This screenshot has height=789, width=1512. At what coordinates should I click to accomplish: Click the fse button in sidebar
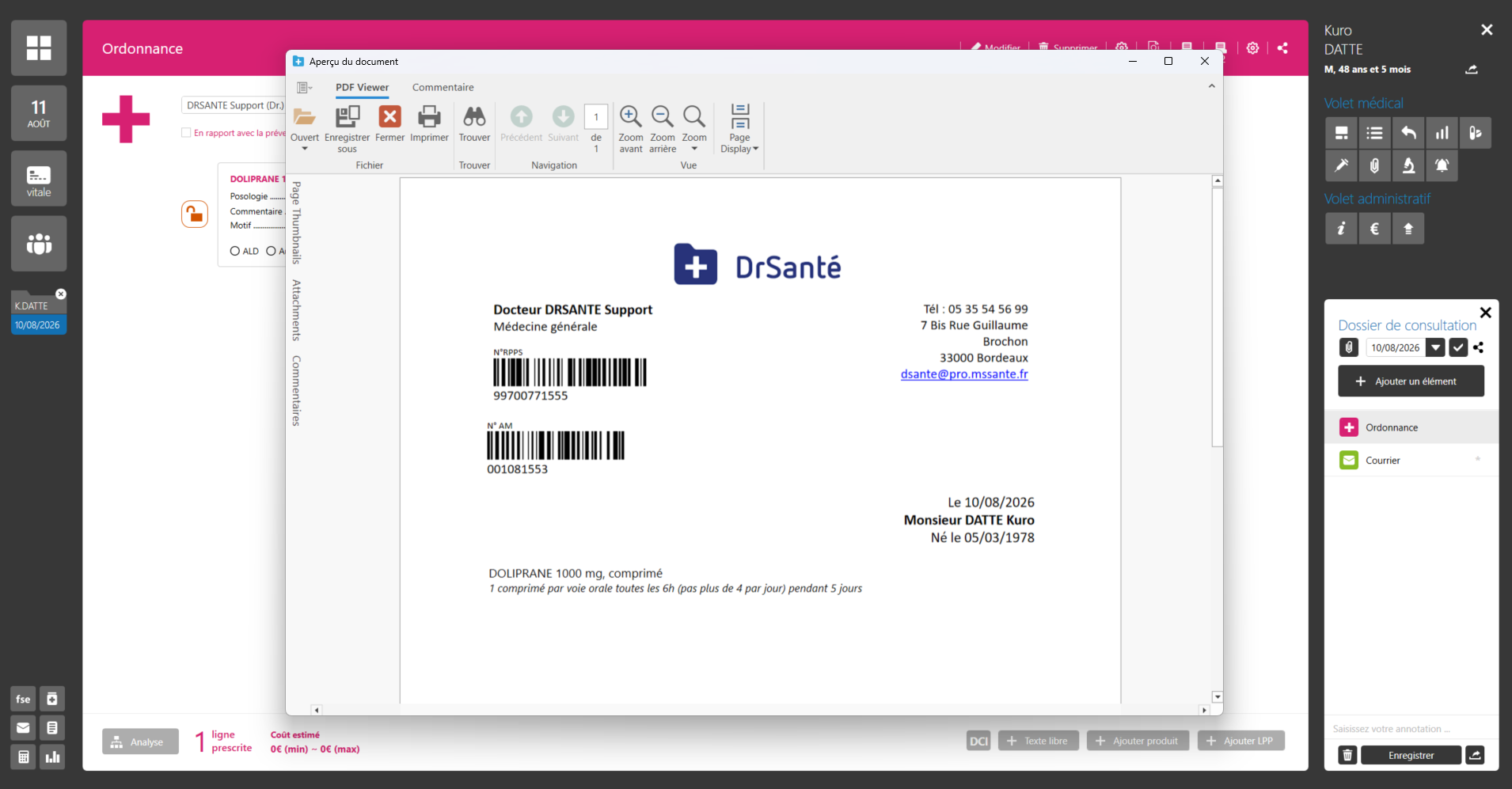pyautogui.click(x=23, y=699)
